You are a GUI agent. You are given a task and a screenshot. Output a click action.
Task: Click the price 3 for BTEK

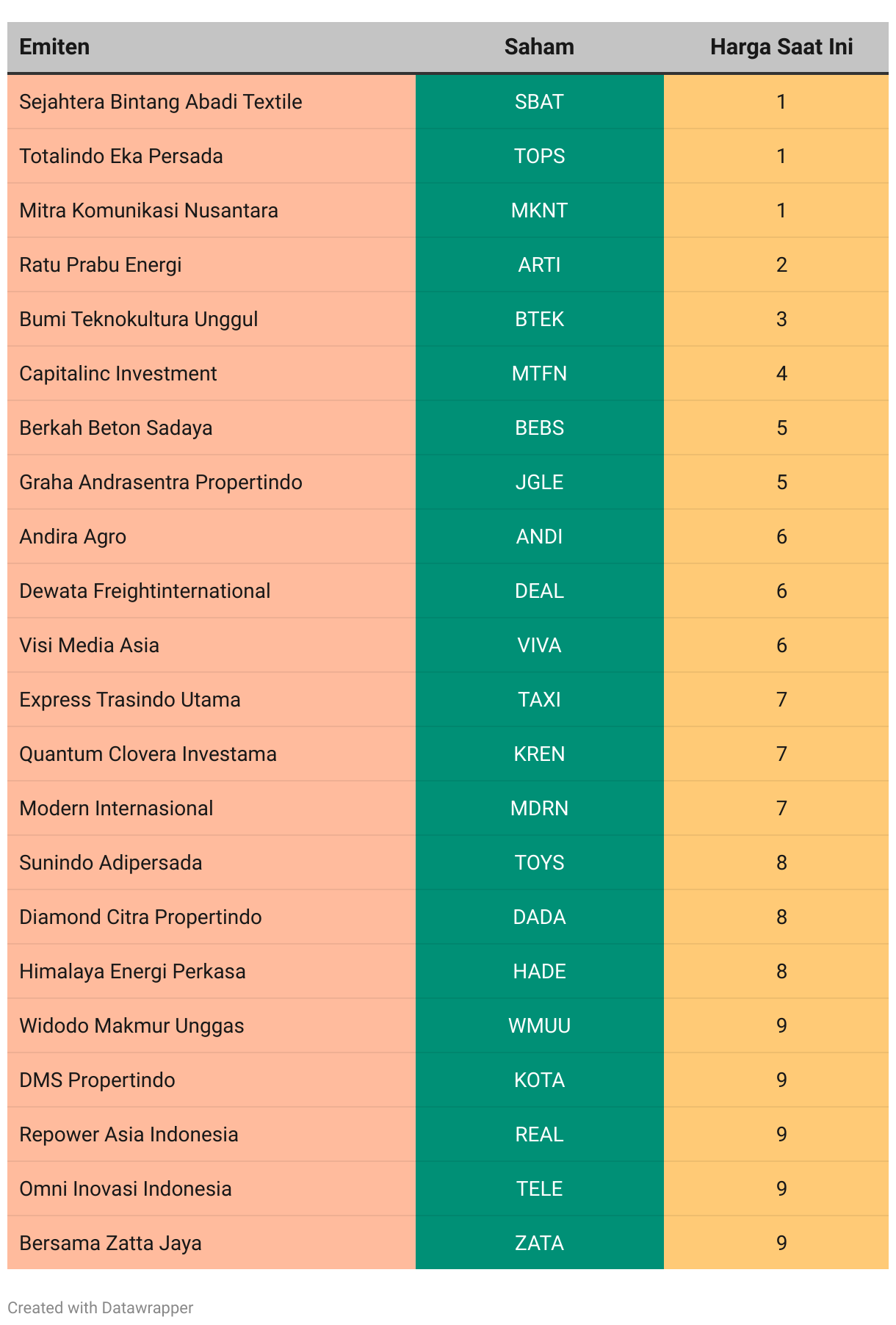[781, 319]
